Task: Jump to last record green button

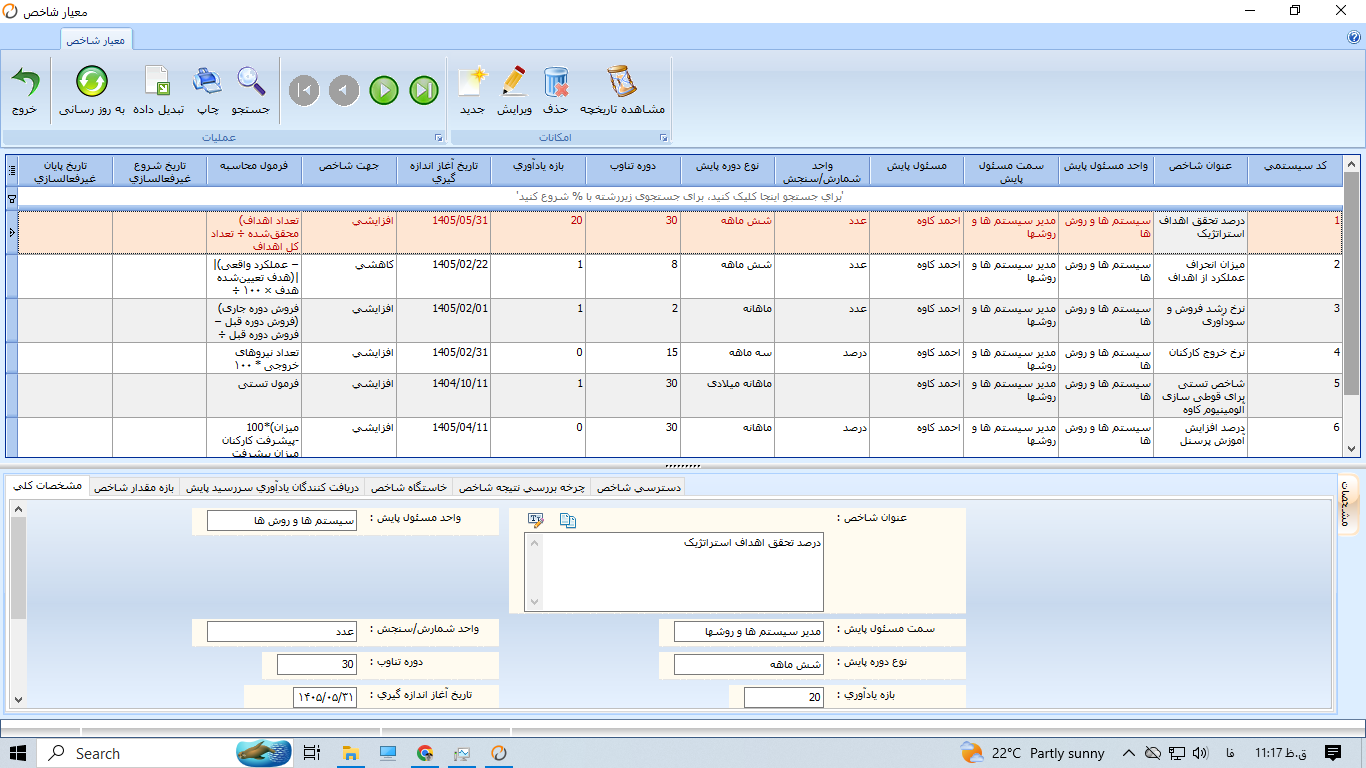Action: 424,91
